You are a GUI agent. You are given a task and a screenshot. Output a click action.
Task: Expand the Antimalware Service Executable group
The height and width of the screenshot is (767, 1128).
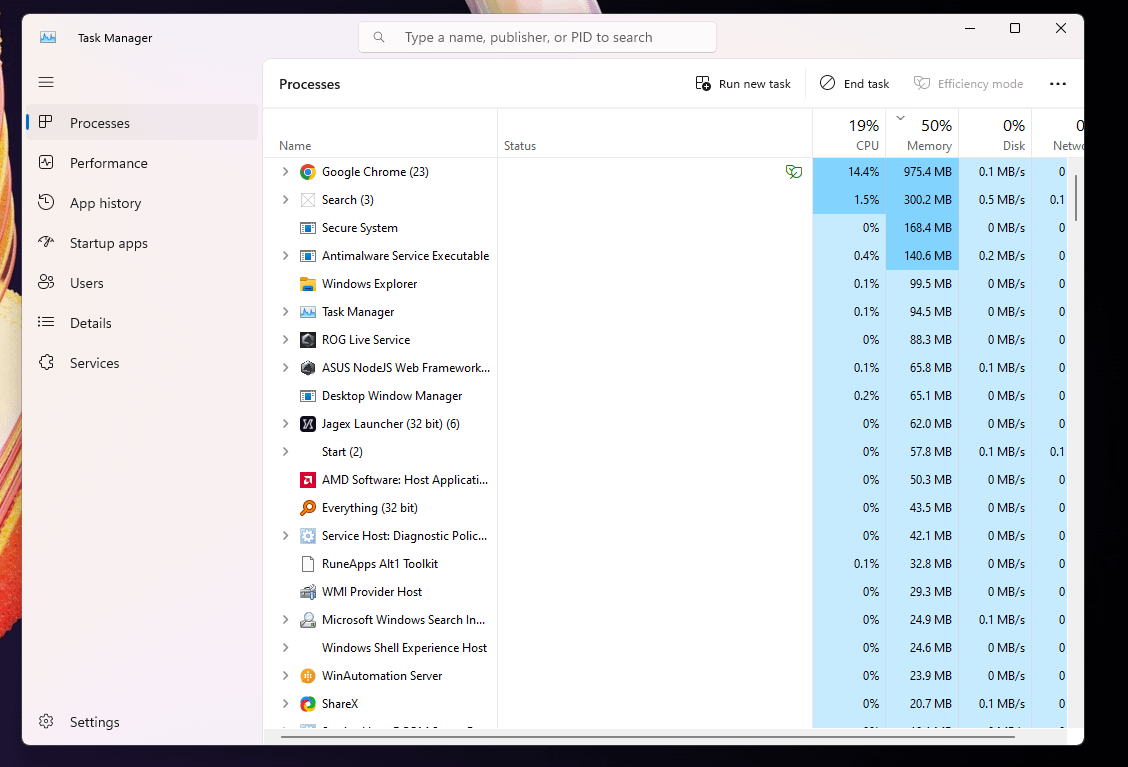(286, 256)
